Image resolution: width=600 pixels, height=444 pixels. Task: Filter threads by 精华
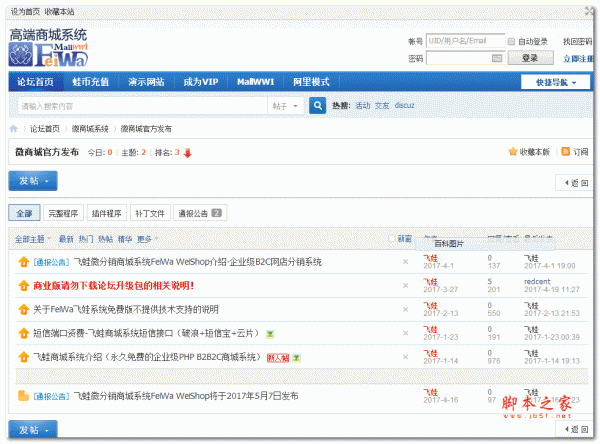tap(125, 239)
